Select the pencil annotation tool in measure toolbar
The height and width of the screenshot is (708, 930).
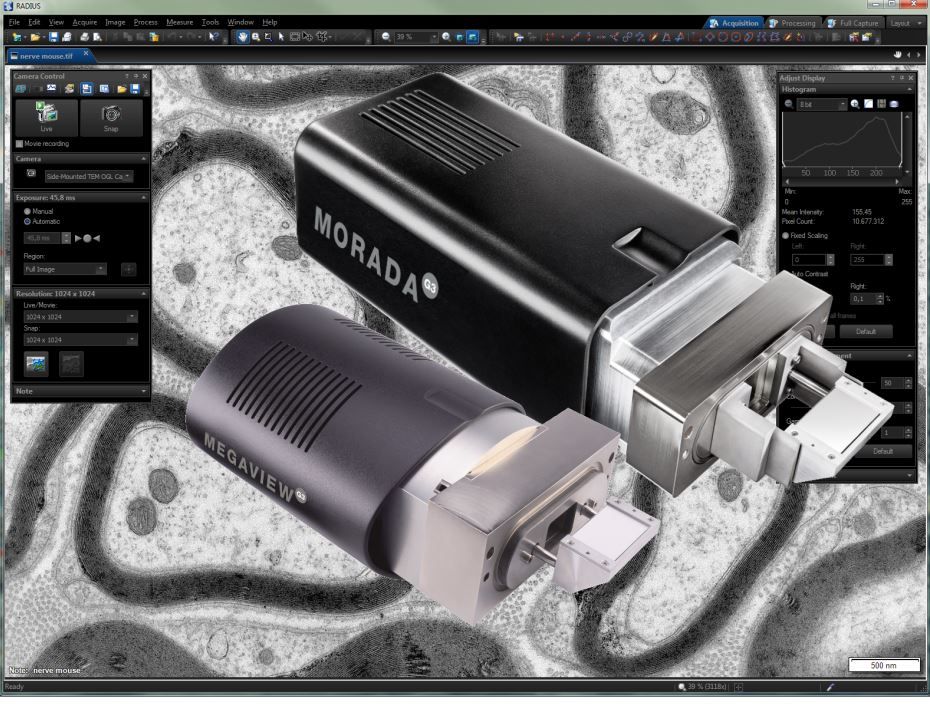pos(654,37)
